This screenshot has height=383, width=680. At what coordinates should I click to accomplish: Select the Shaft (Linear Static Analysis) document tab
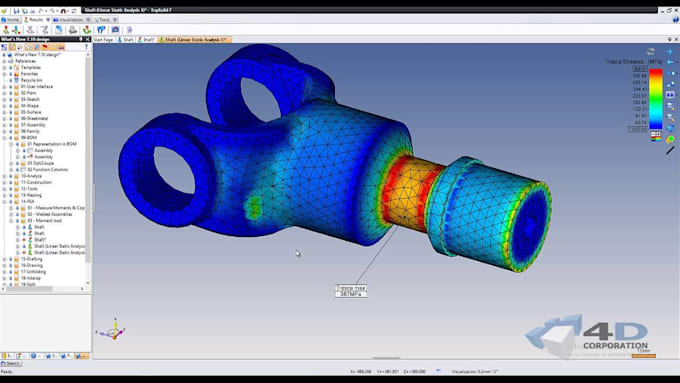tap(194, 39)
